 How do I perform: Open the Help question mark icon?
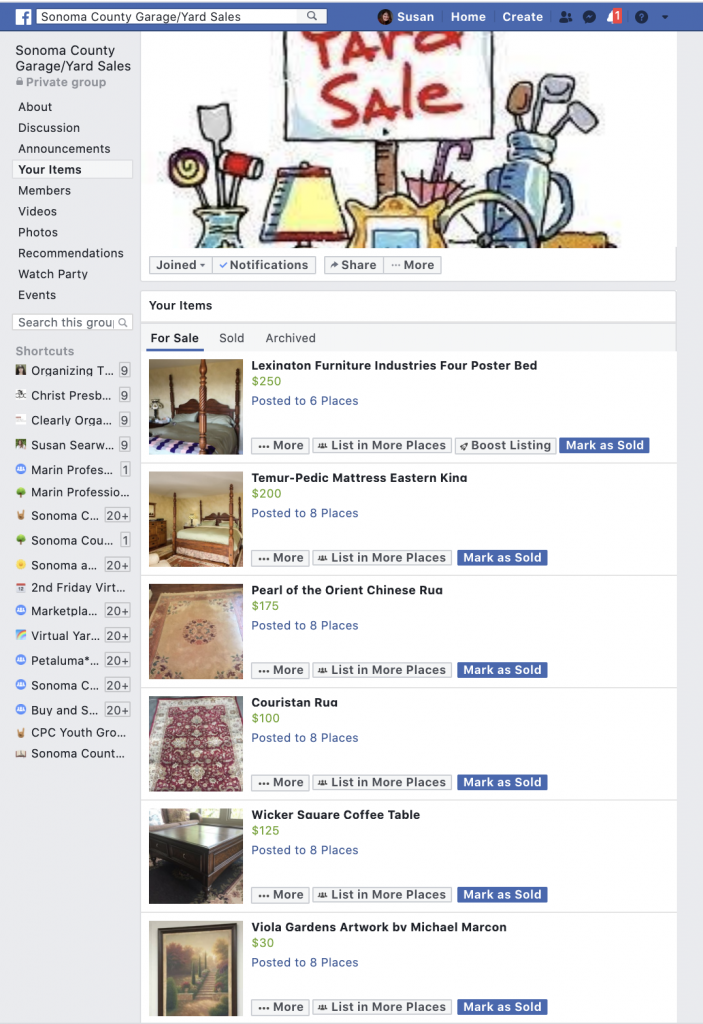642,16
